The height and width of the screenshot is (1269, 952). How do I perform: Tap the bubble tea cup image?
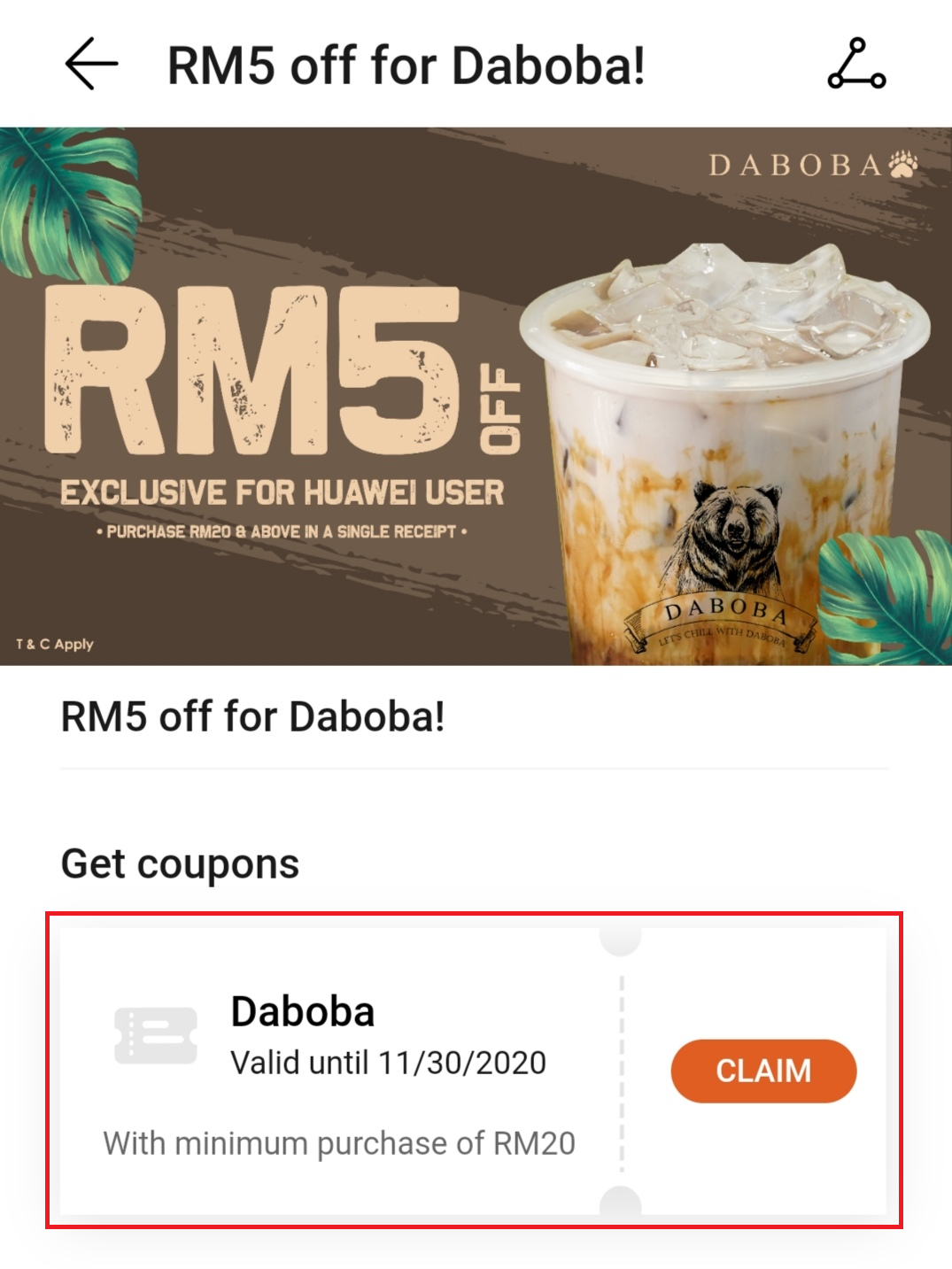pyautogui.click(x=724, y=453)
